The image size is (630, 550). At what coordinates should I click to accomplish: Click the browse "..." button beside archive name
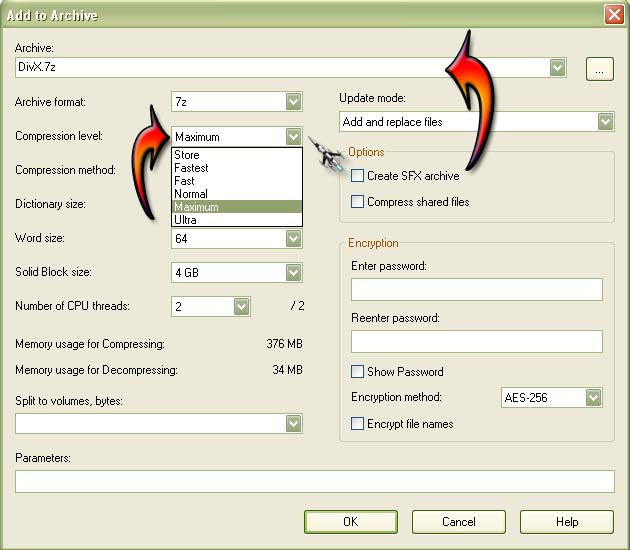(x=599, y=68)
